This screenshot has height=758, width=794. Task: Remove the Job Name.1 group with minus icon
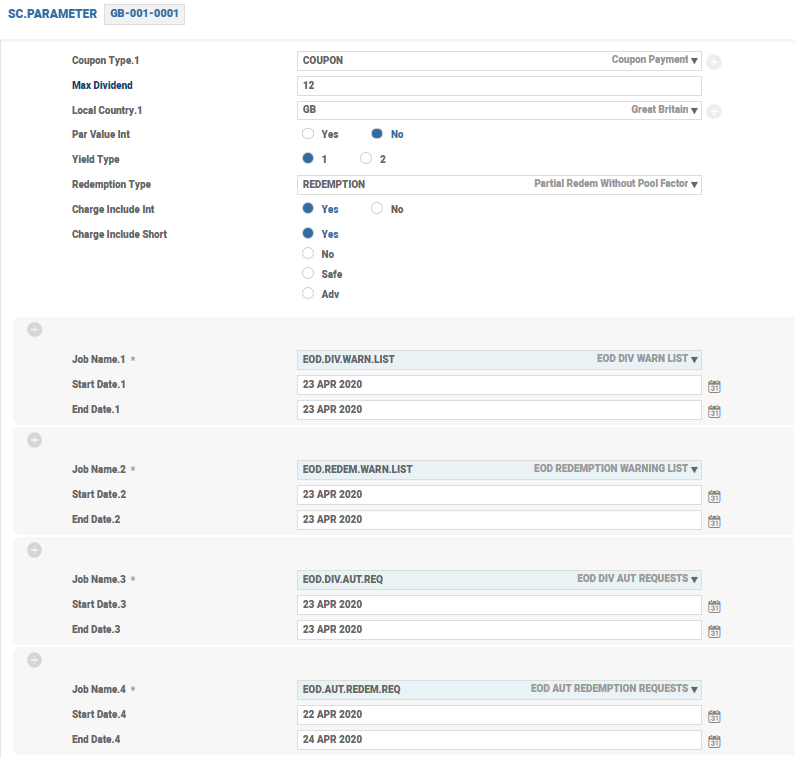tap(34, 330)
